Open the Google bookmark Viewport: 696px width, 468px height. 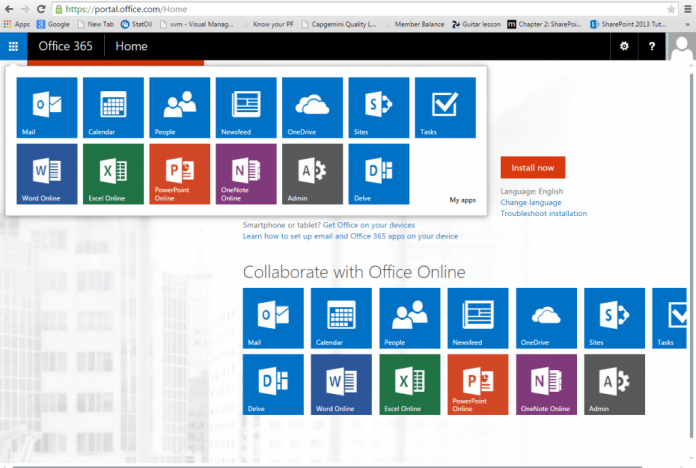coord(53,24)
